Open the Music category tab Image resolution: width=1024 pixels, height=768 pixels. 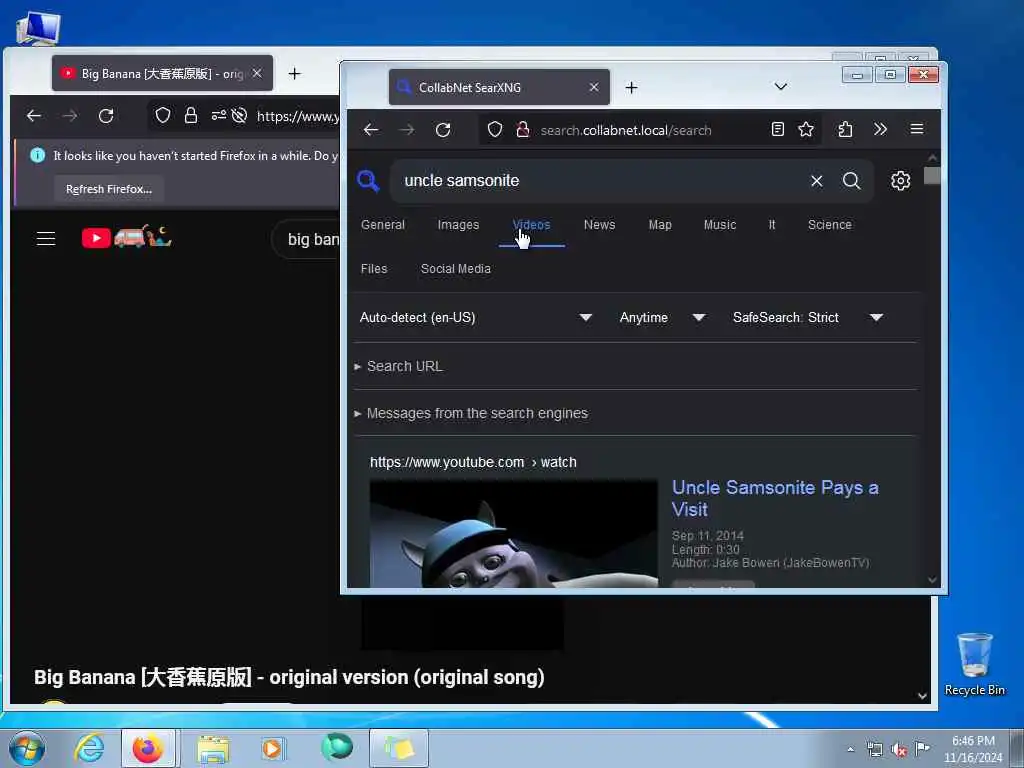point(720,225)
